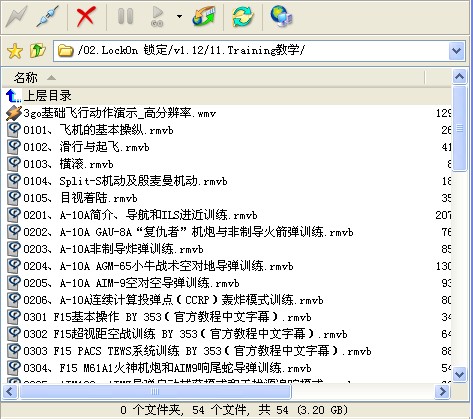Click the green refresh arrows icon

click(242, 16)
